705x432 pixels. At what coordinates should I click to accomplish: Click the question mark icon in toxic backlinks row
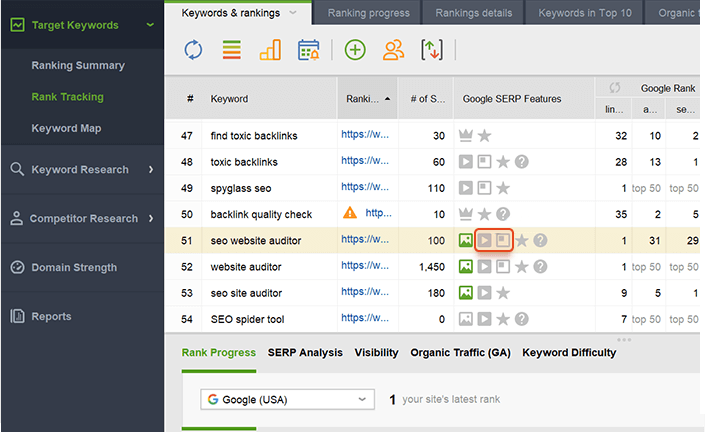522,162
